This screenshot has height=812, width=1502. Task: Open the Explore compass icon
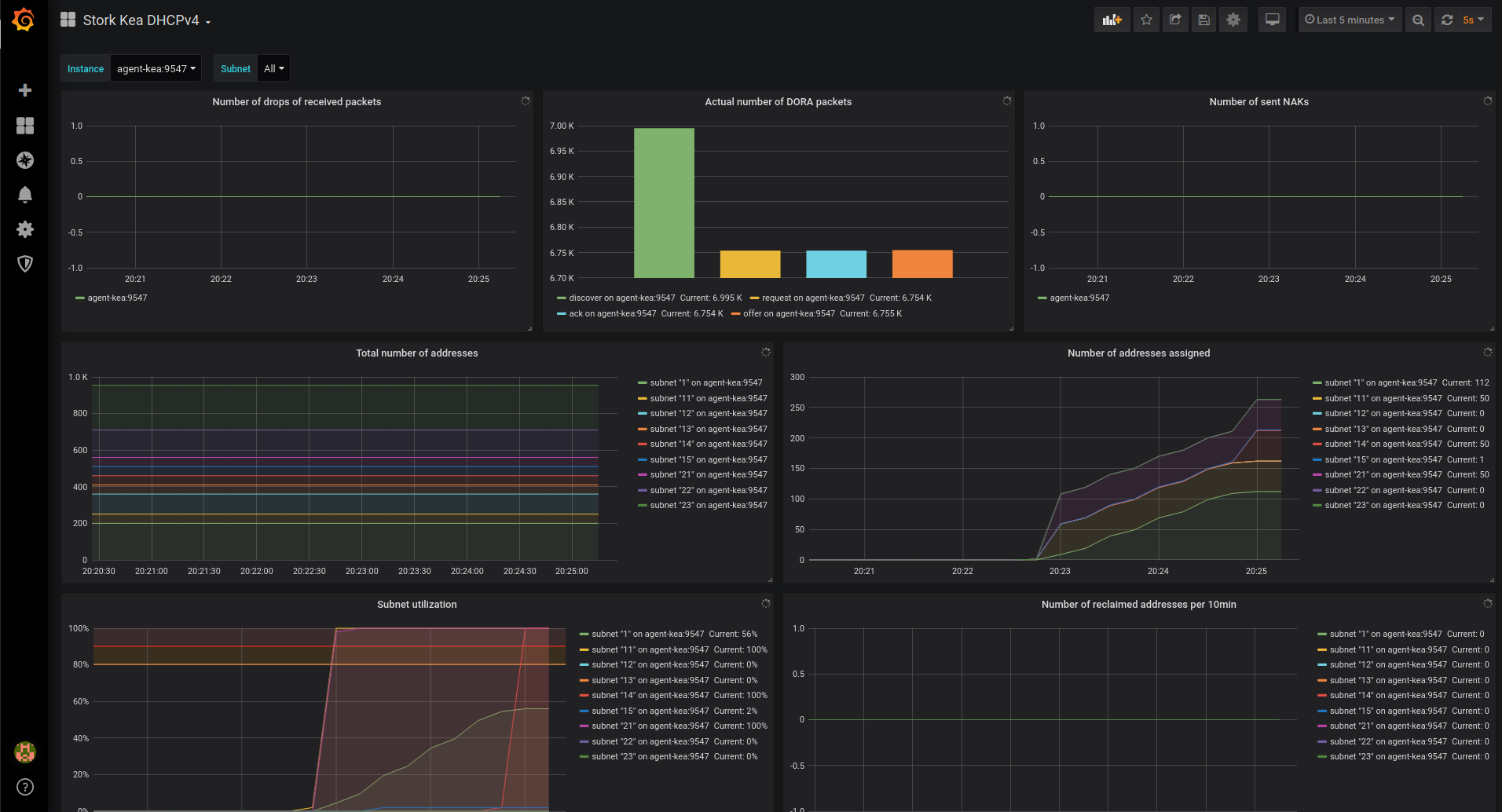(x=25, y=160)
